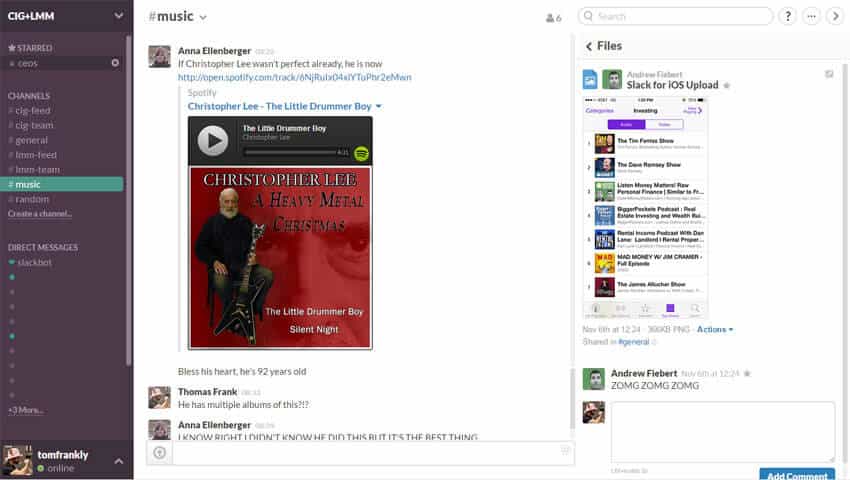Click the tomfrankly profile avatar

17,460
